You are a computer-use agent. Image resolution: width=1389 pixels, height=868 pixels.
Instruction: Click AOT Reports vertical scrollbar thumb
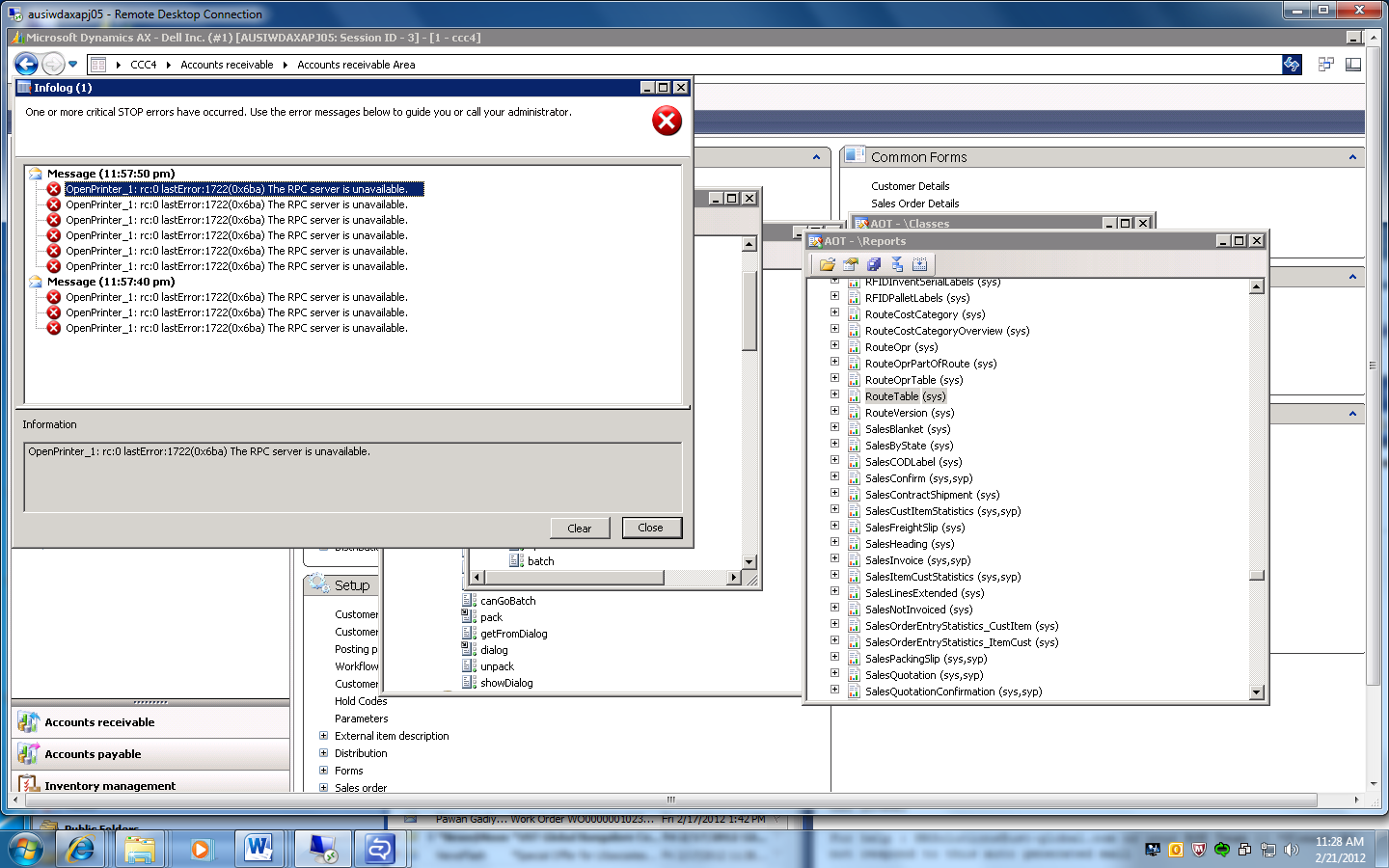pos(1256,576)
